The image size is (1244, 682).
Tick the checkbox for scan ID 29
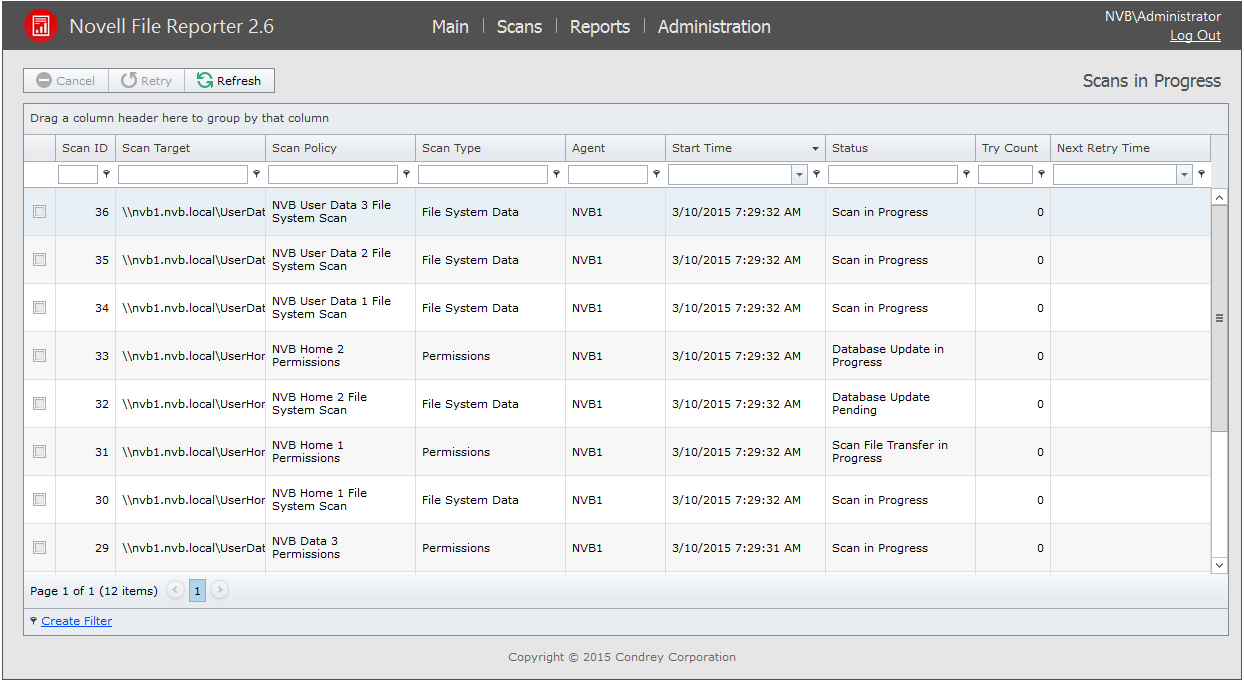[40, 548]
